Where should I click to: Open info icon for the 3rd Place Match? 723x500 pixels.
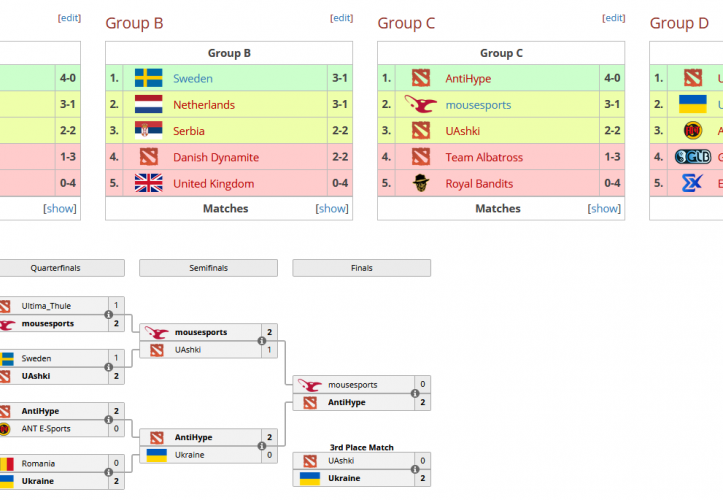pos(416,470)
